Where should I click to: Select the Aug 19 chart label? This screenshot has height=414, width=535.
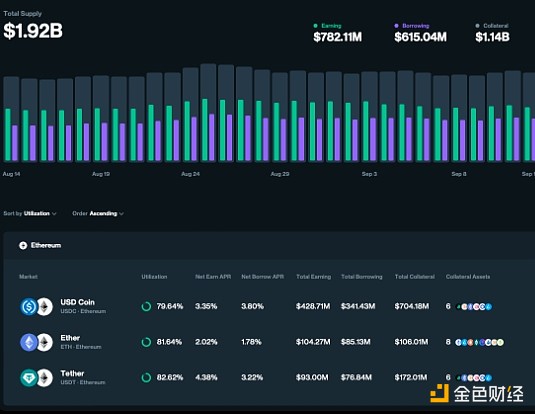coord(101,174)
